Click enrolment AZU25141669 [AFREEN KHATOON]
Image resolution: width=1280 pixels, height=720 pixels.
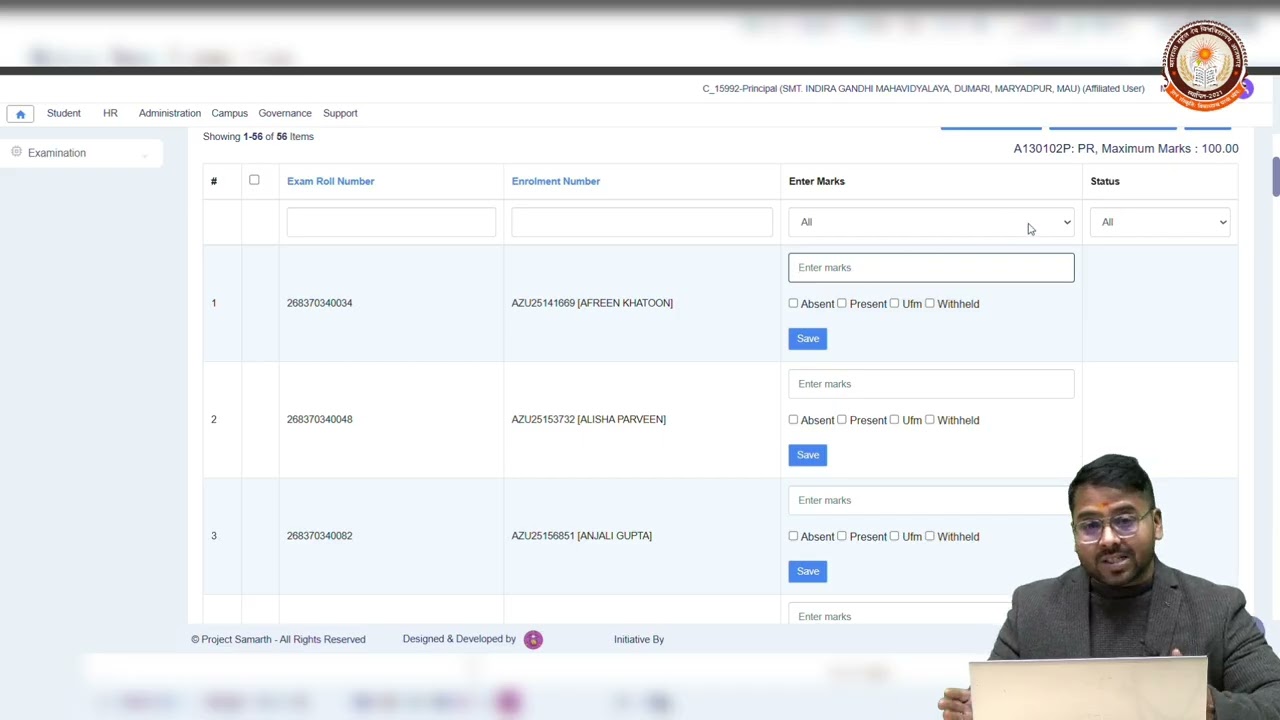pyautogui.click(x=592, y=303)
